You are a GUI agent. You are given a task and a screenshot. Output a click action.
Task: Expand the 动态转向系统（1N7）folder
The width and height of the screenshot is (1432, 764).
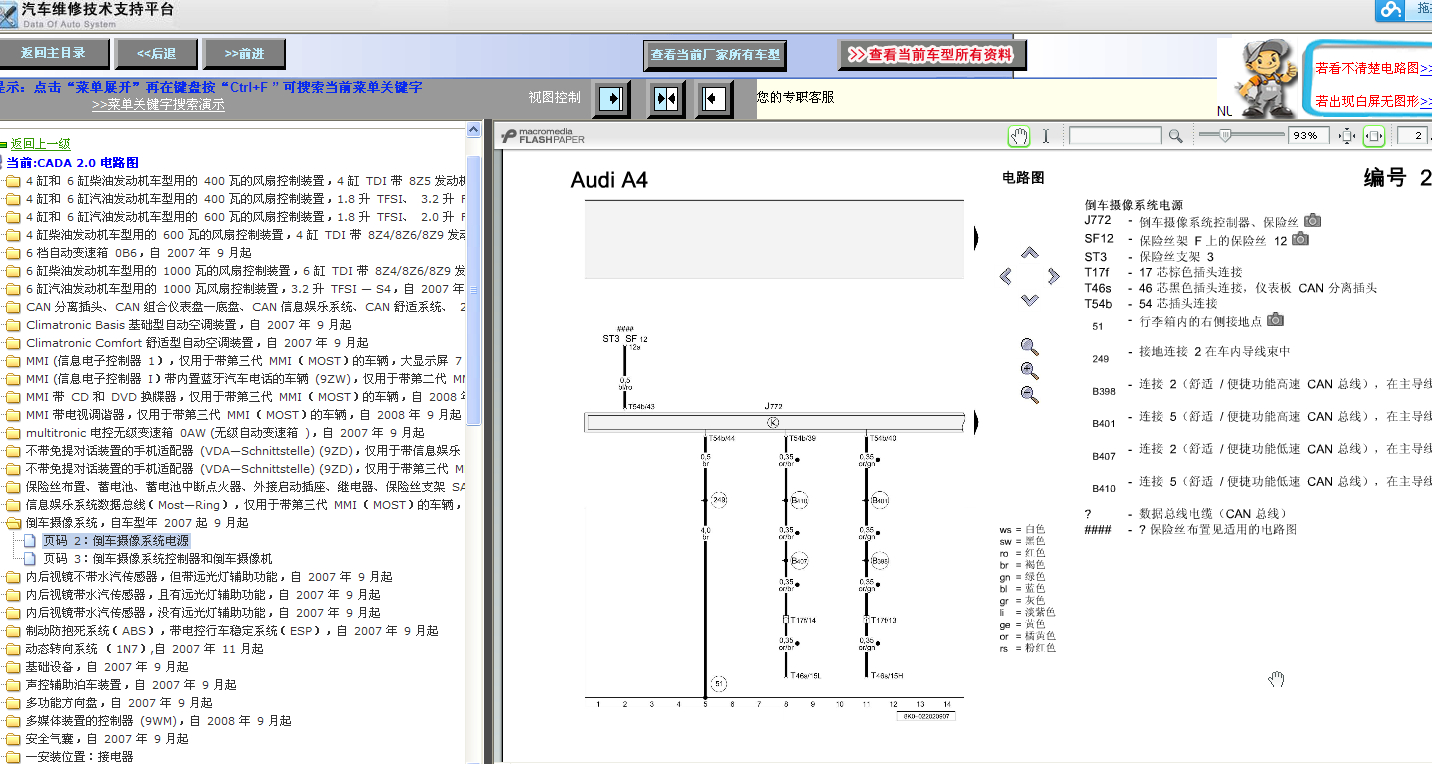pos(13,649)
